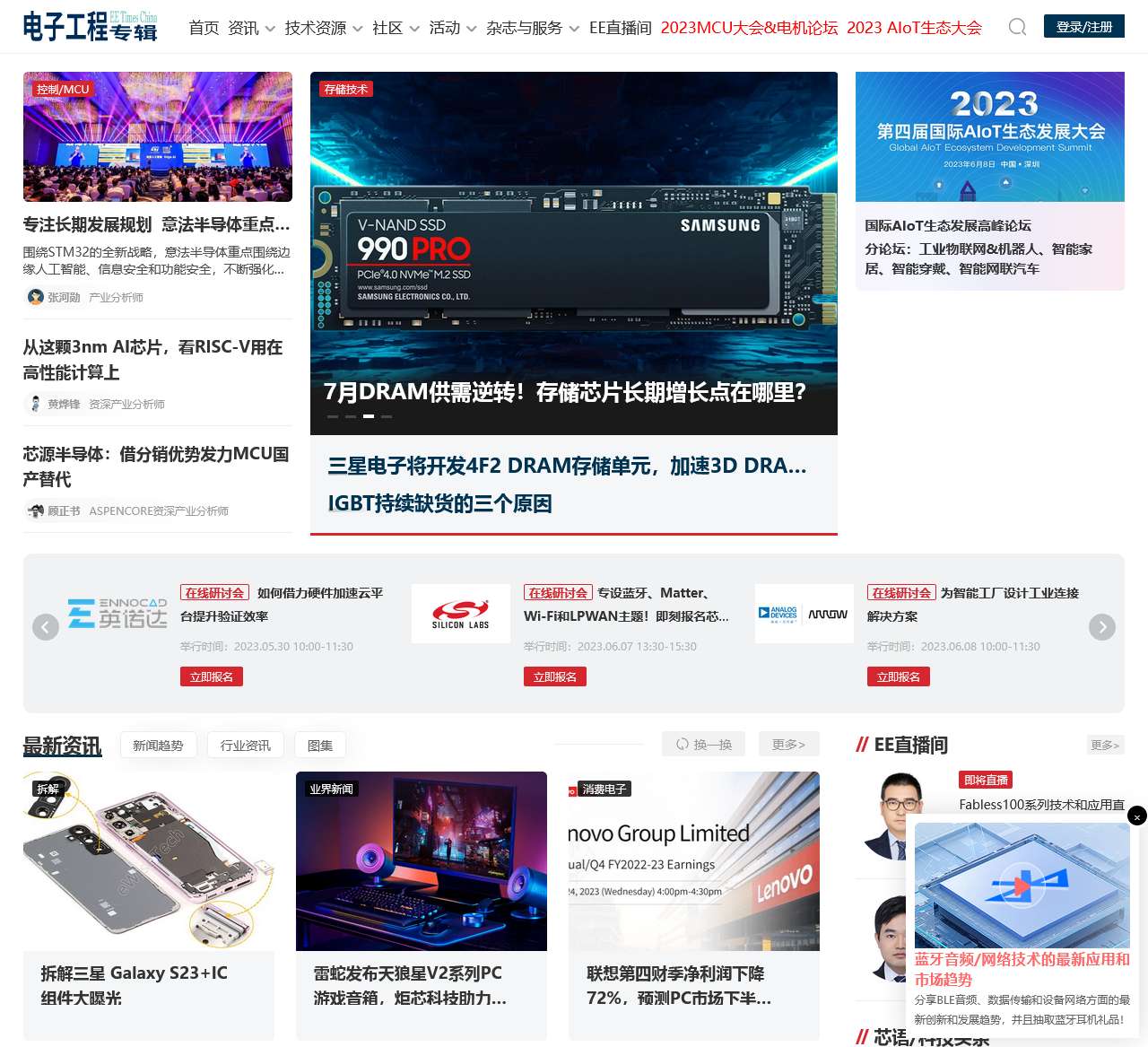
Task: Open article 芯源半导体：借分销优势发力MCU
Action: (x=156, y=467)
